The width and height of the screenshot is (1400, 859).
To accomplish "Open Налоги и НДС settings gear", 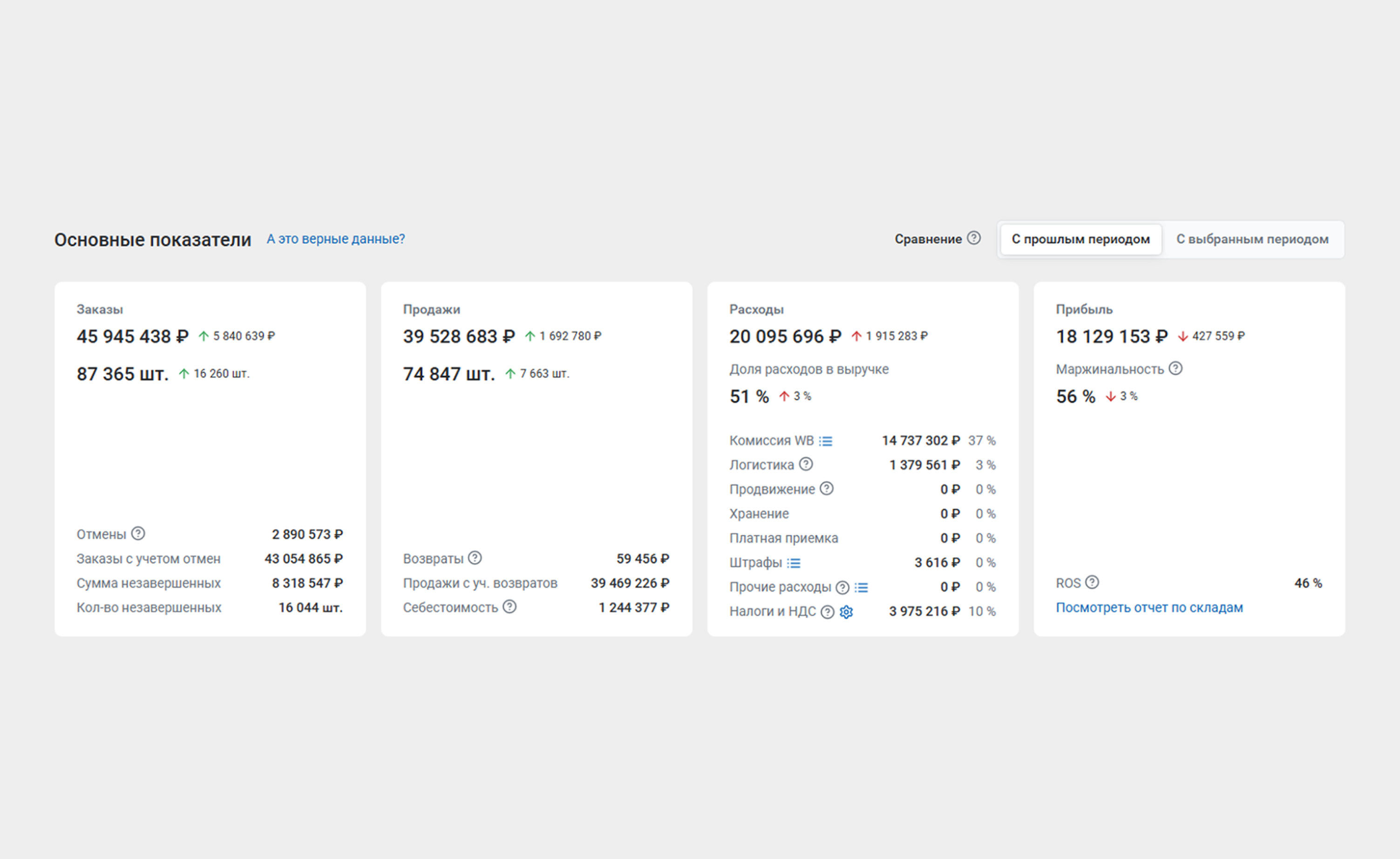I will click(x=847, y=612).
